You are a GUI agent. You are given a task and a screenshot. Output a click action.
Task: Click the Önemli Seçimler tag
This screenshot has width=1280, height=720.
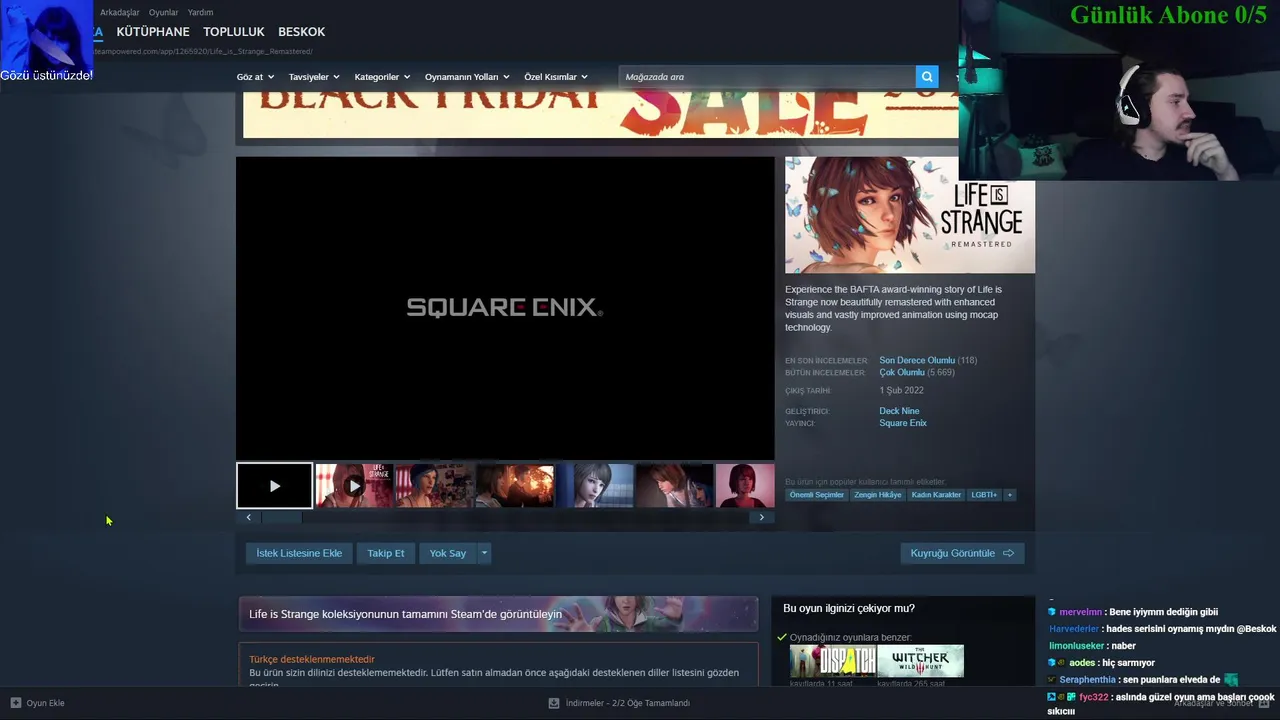click(817, 495)
